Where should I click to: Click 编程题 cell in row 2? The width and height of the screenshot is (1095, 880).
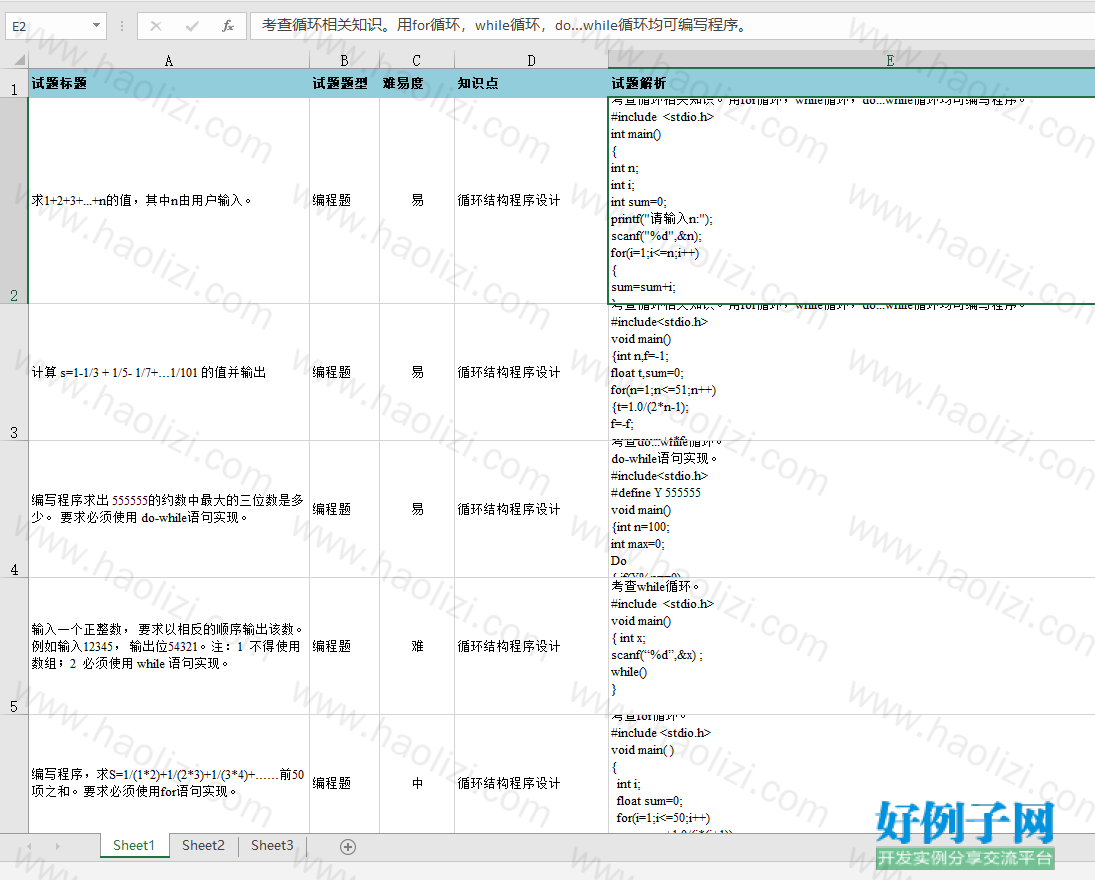tap(344, 200)
